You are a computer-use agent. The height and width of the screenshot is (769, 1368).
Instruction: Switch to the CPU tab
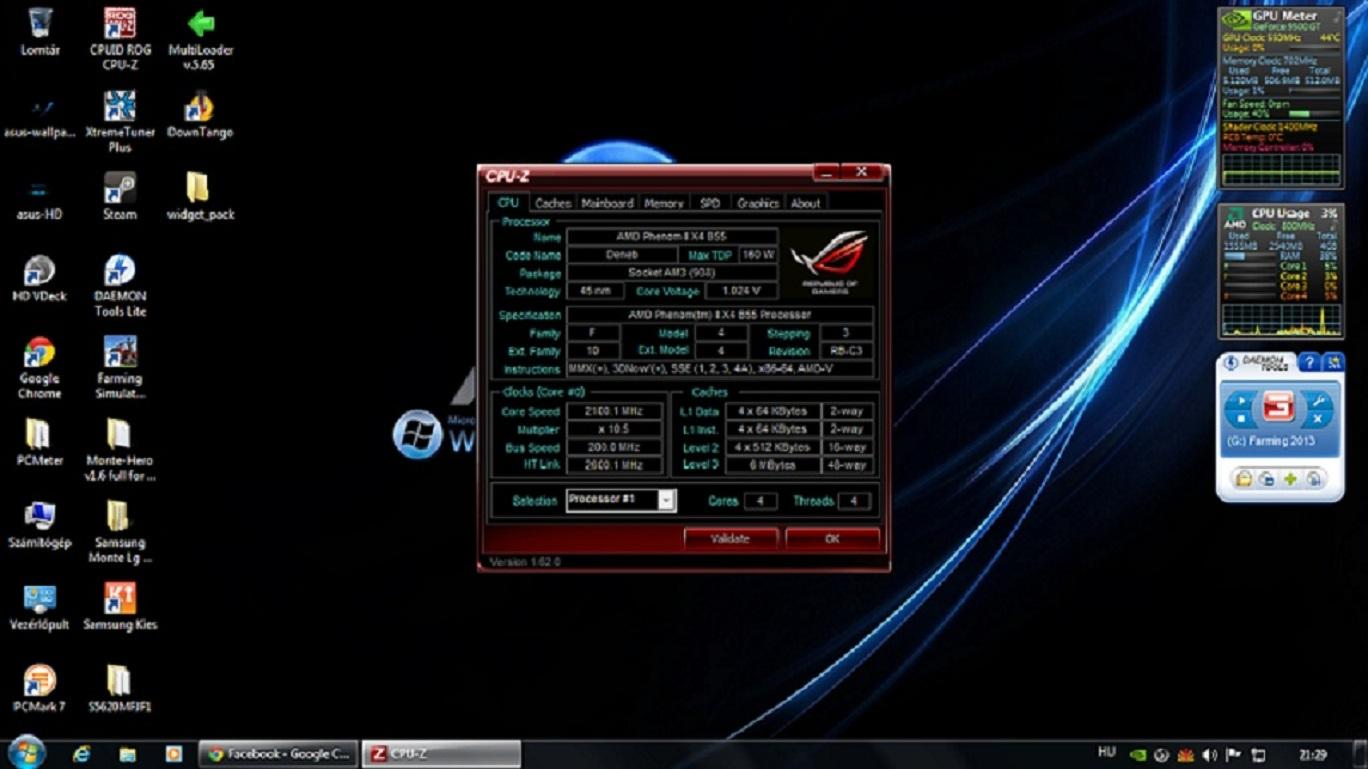tap(508, 203)
